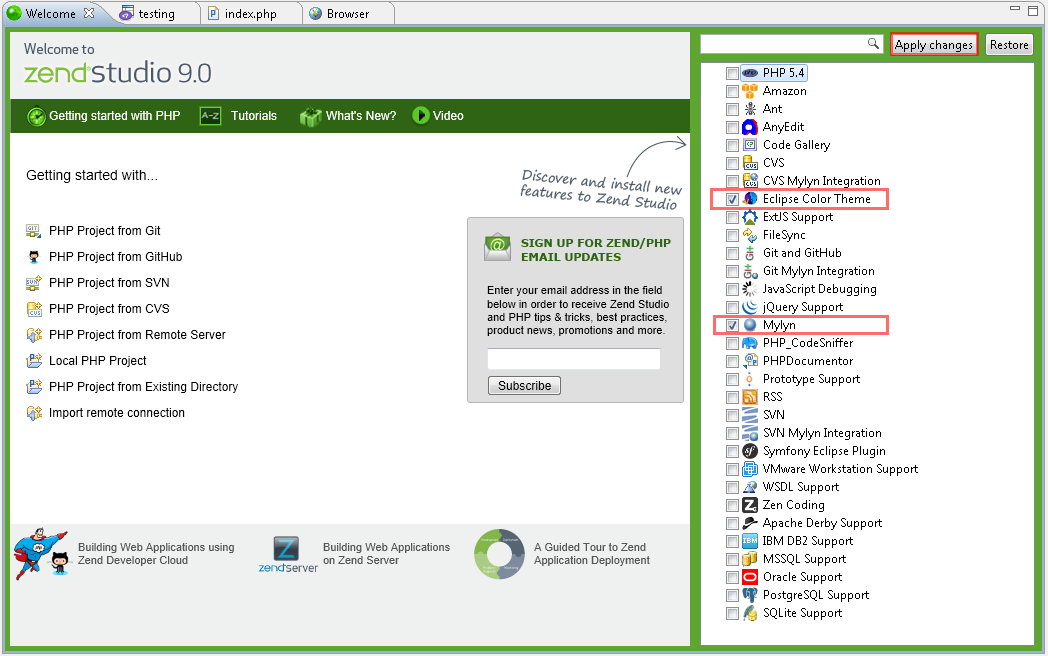Switch to the index.php tab
This screenshot has height=656, width=1048.
click(x=249, y=14)
